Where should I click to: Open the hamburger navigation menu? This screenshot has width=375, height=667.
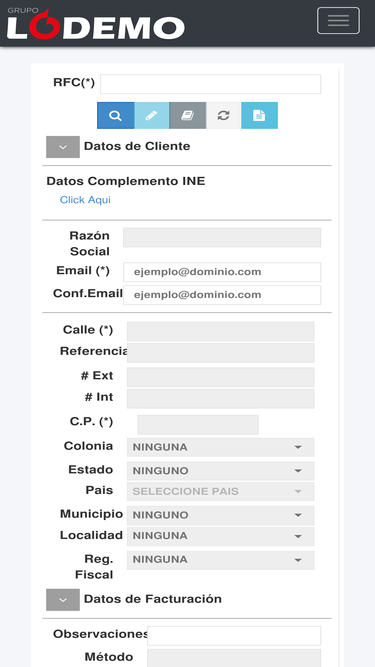tap(338, 20)
